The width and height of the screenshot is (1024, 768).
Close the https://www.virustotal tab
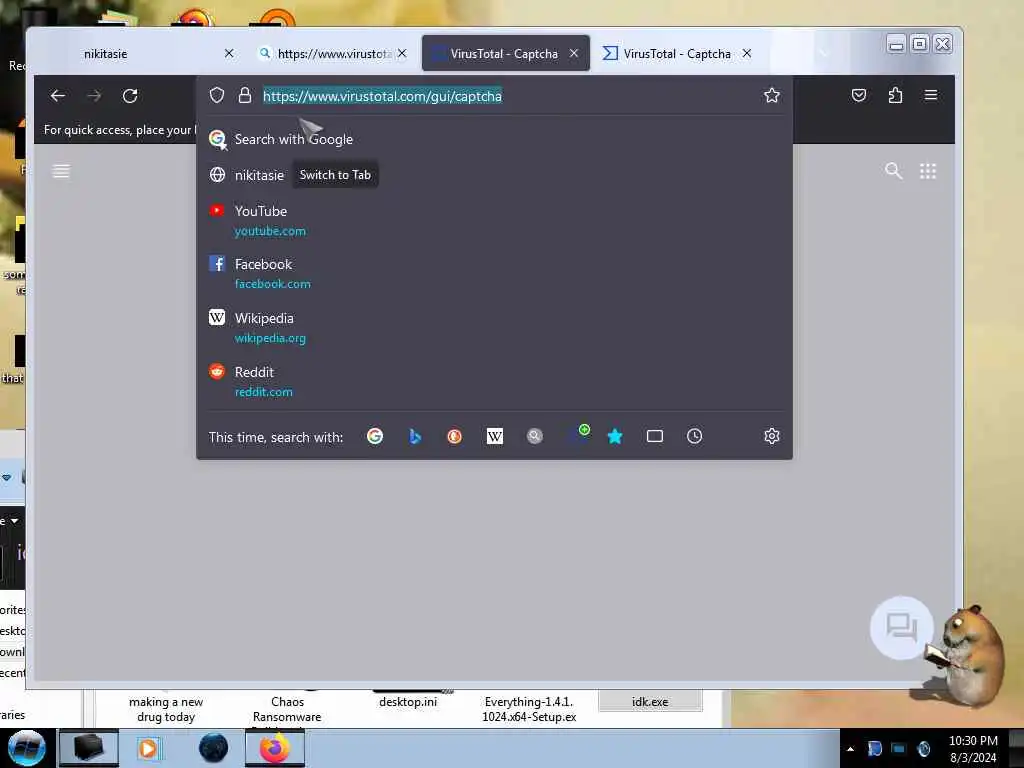[402, 54]
